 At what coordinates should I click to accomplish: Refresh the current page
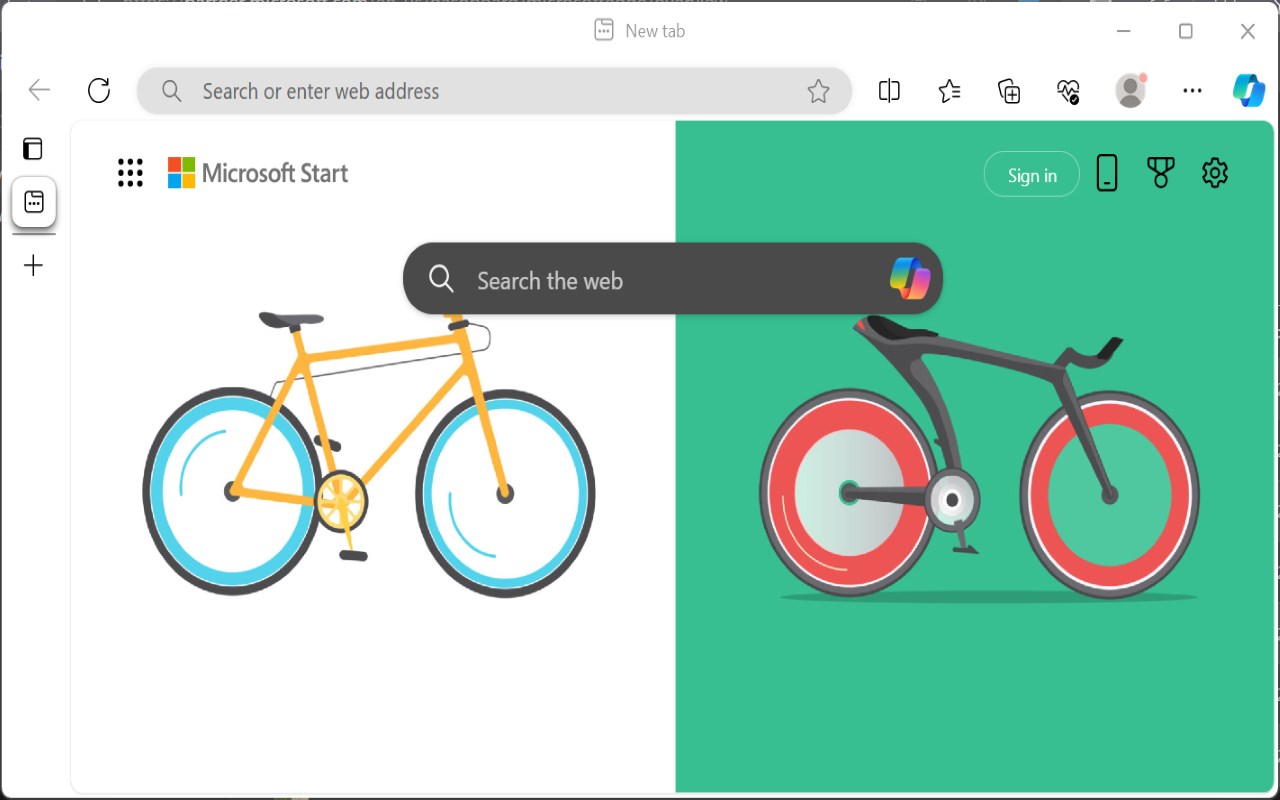pos(99,91)
